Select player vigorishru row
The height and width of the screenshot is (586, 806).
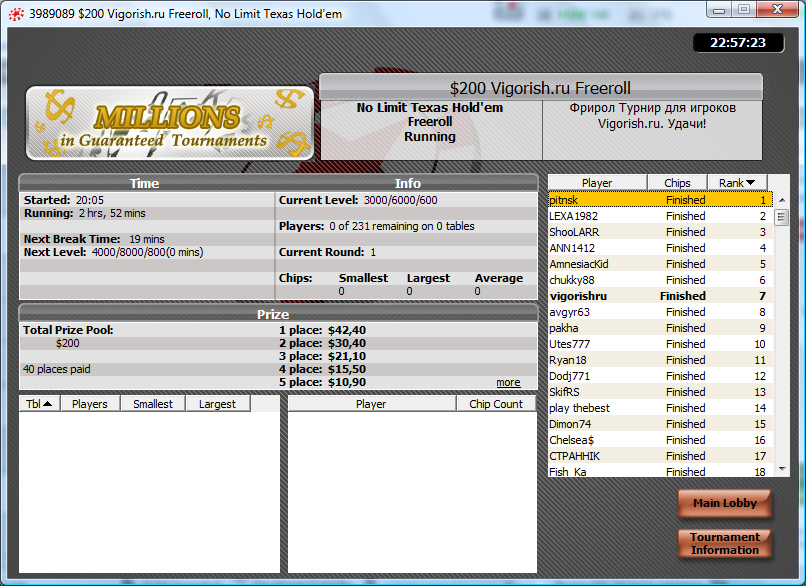tap(660, 296)
